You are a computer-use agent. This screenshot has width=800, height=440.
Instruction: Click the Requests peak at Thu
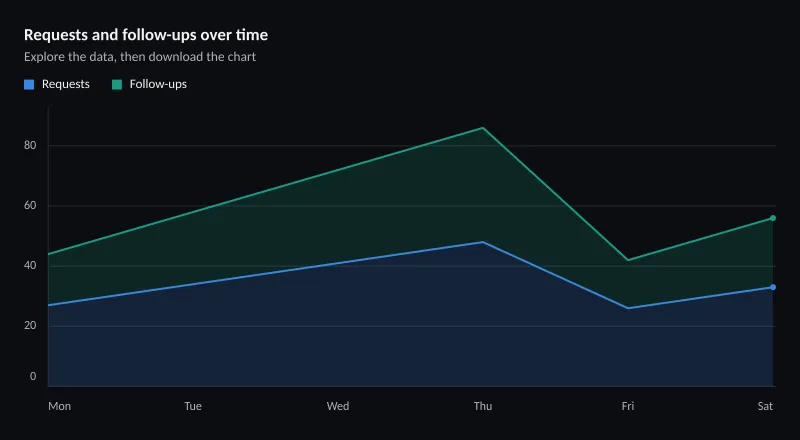[x=483, y=242]
